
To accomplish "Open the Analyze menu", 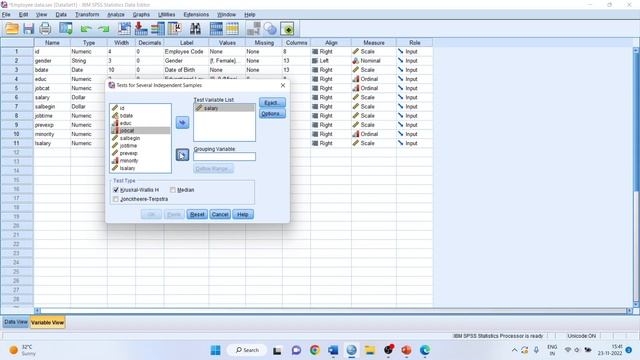I will (116, 14).
